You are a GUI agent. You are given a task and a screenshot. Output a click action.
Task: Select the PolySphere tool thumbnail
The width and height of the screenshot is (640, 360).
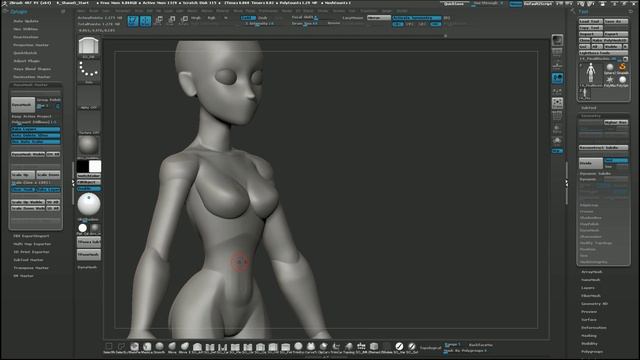pyautogui.click(x=622, y=81)
